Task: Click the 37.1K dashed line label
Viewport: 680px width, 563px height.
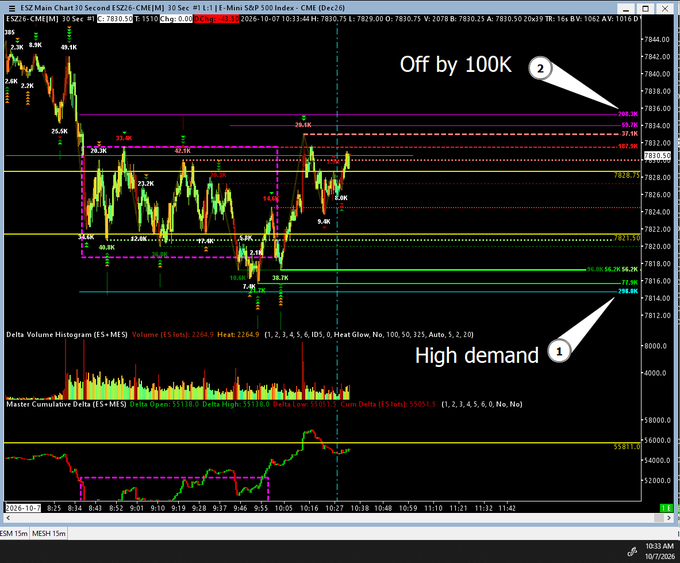Action: pyautogui.click(x=629, y=134)
